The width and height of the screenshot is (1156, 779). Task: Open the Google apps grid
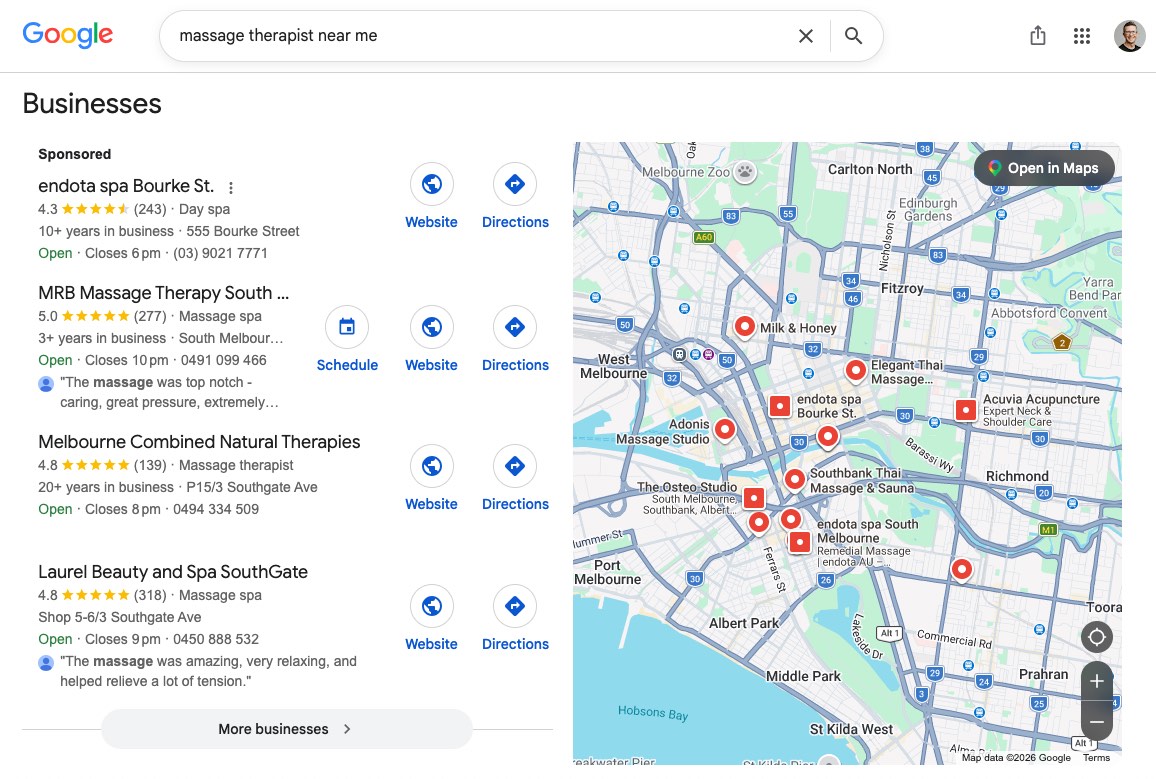1082,35
